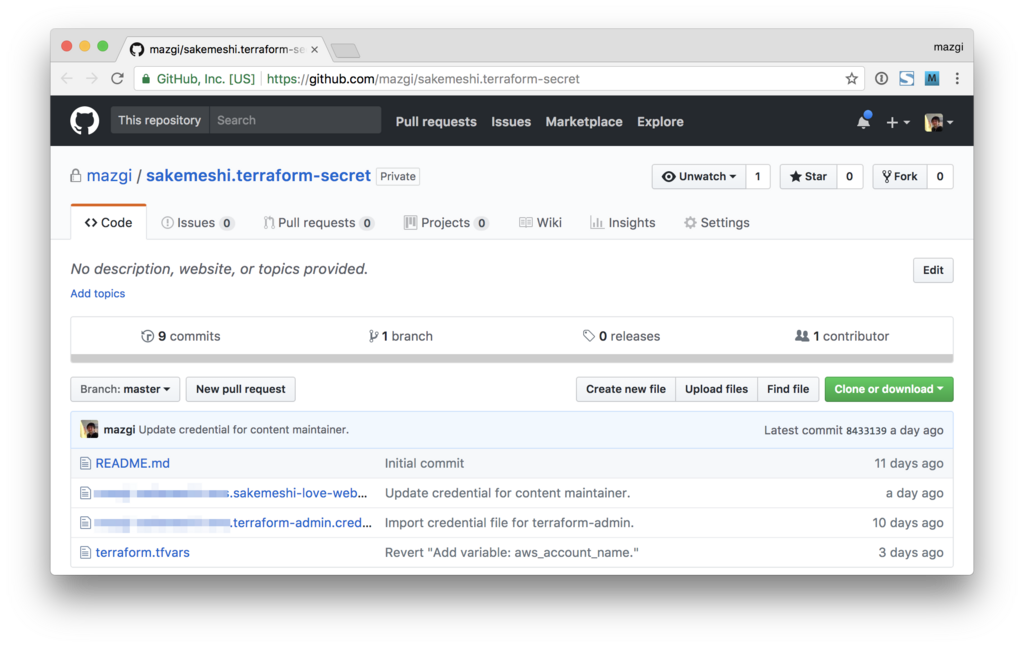Image resolution: width=1024 pixels, height=647 pixels.
Task: Open Marketplace in top navigation
Action: coord(584,121)
